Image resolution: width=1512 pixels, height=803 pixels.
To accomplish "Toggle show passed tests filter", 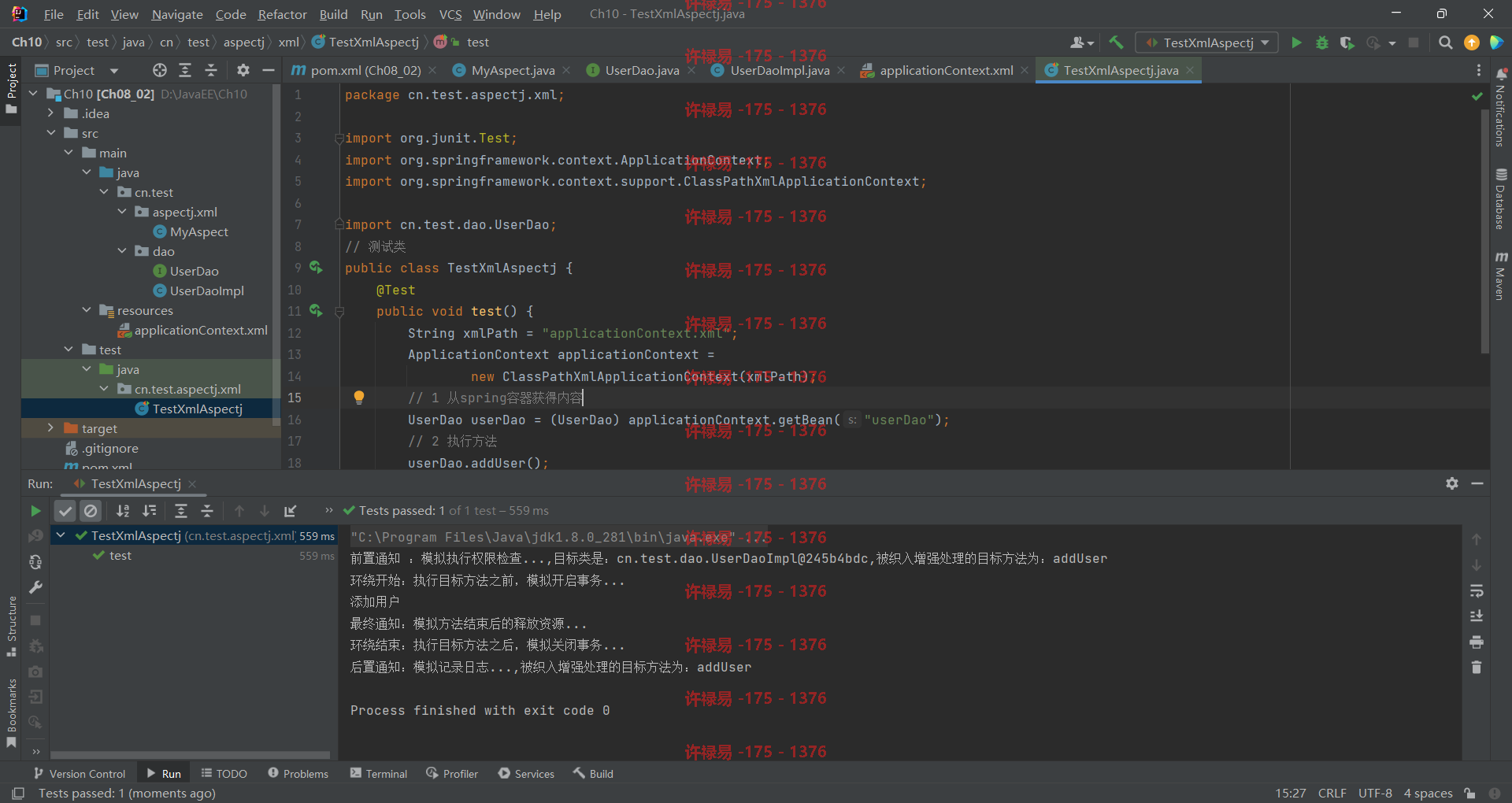I will click(65, 511).
